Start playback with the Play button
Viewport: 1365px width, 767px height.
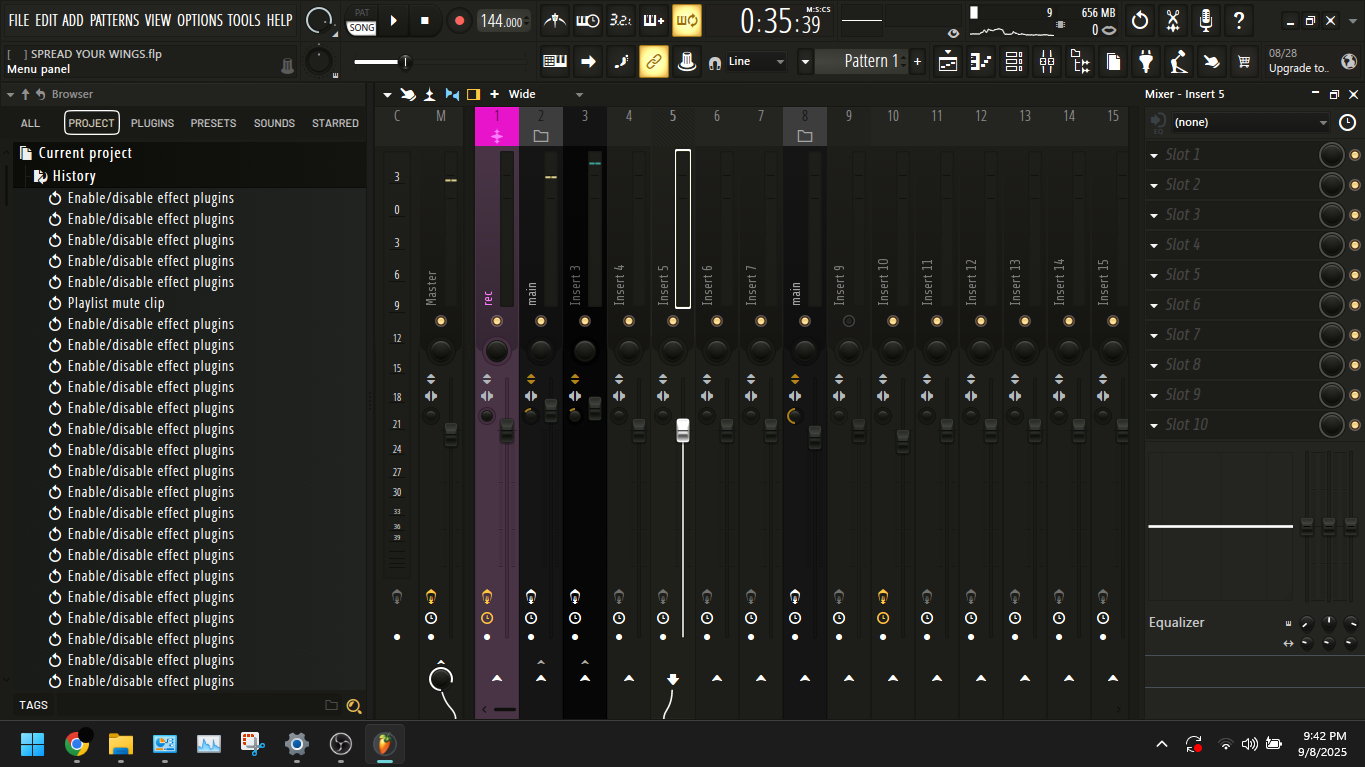(394, 20)
